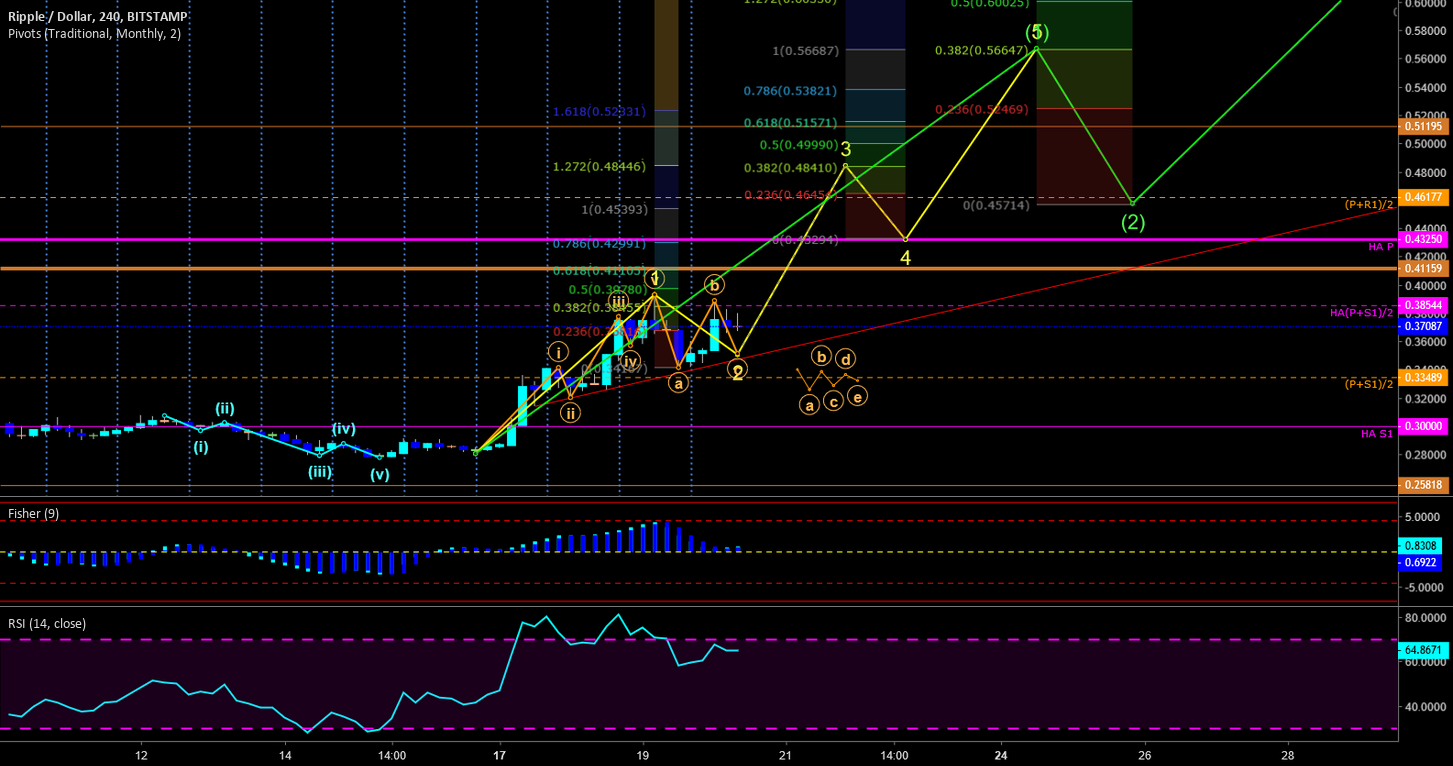Select the circled 'iv' wave label
The height and width of the screenshot is (766, 1453).
click(x=630, y=361)
